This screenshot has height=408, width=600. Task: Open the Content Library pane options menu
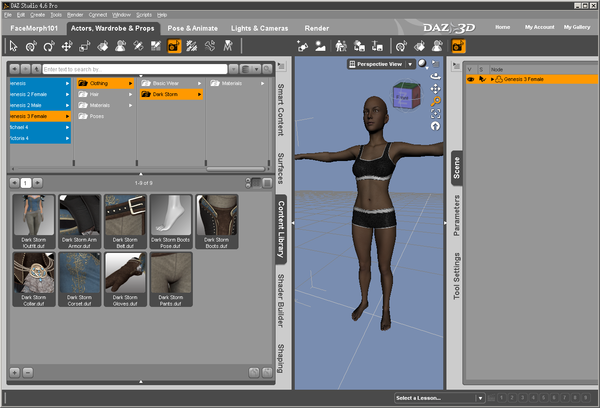[x=281, y=66]
